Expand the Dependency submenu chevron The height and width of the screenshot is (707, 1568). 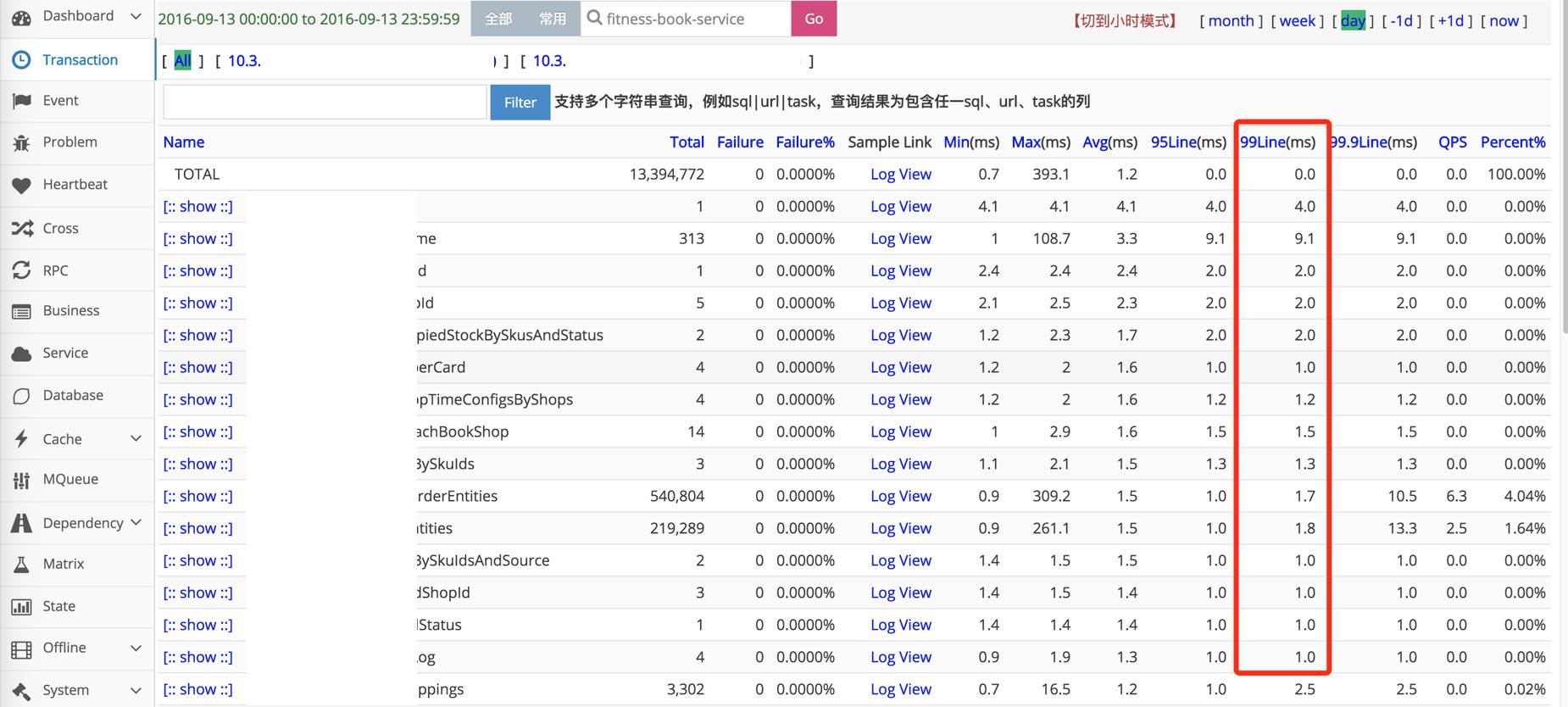point(136,522)
